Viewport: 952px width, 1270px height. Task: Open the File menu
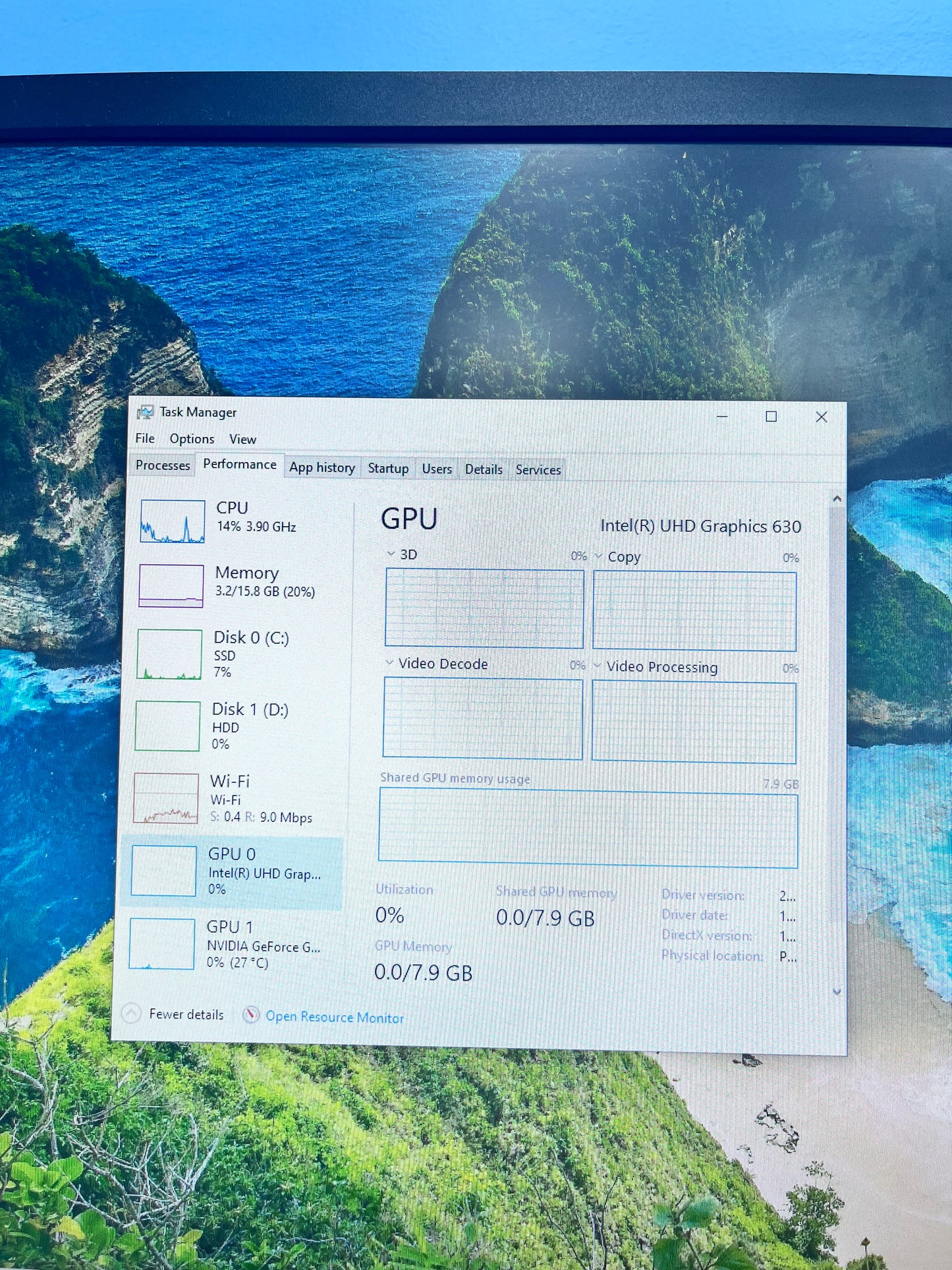[x=145, y=439]
